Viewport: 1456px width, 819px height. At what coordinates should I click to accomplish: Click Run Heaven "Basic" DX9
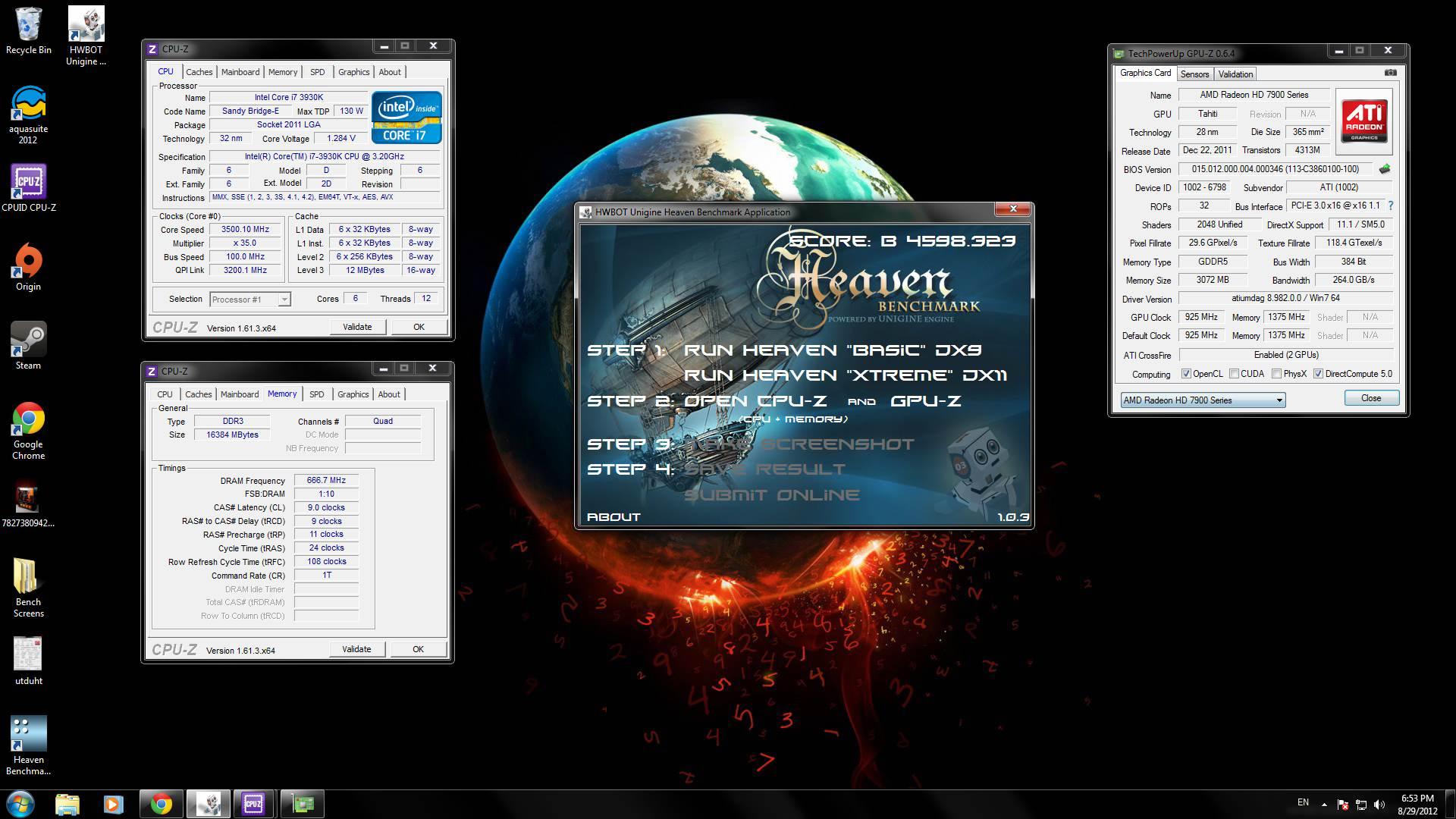(832, 350)
